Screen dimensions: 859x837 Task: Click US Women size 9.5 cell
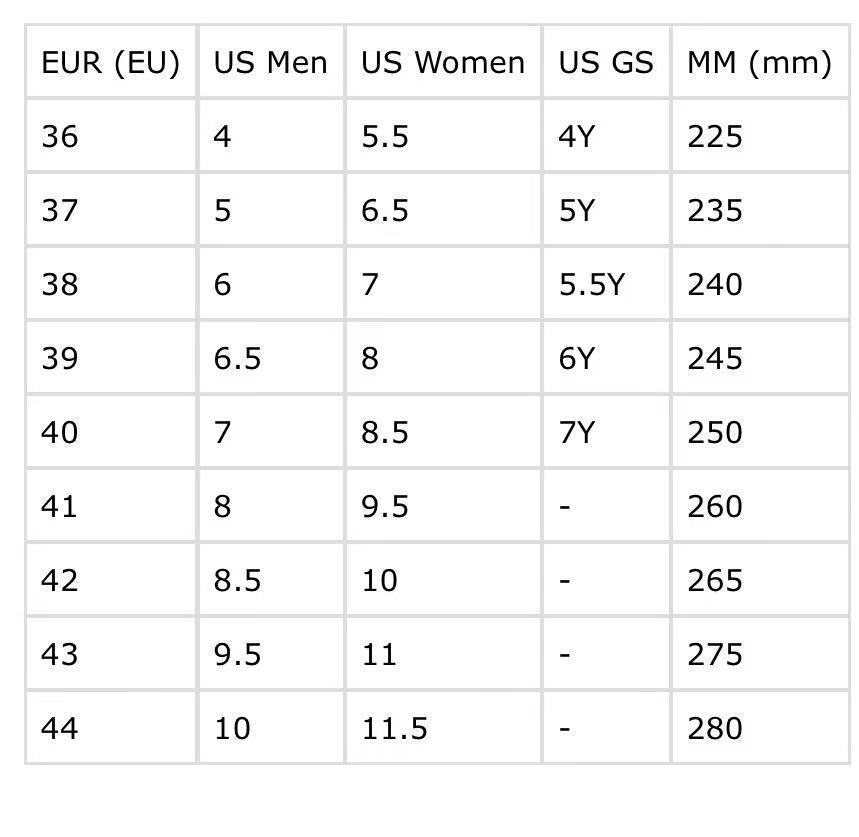pos(385,506)
